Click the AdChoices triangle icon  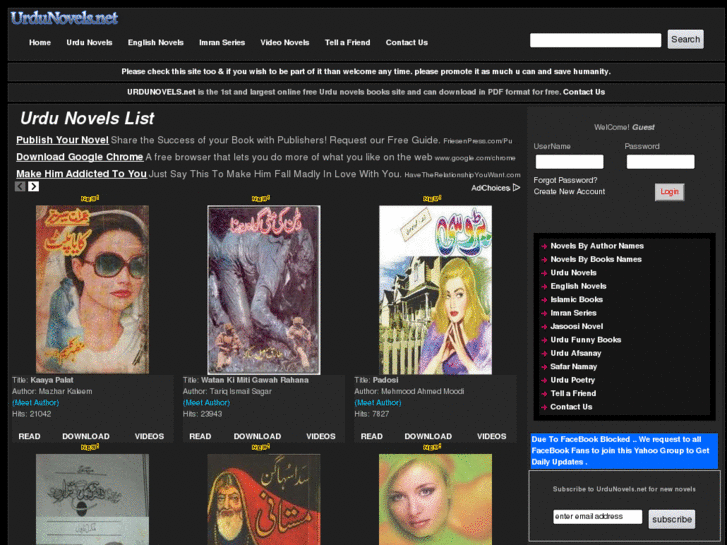(x=517, y=188)
